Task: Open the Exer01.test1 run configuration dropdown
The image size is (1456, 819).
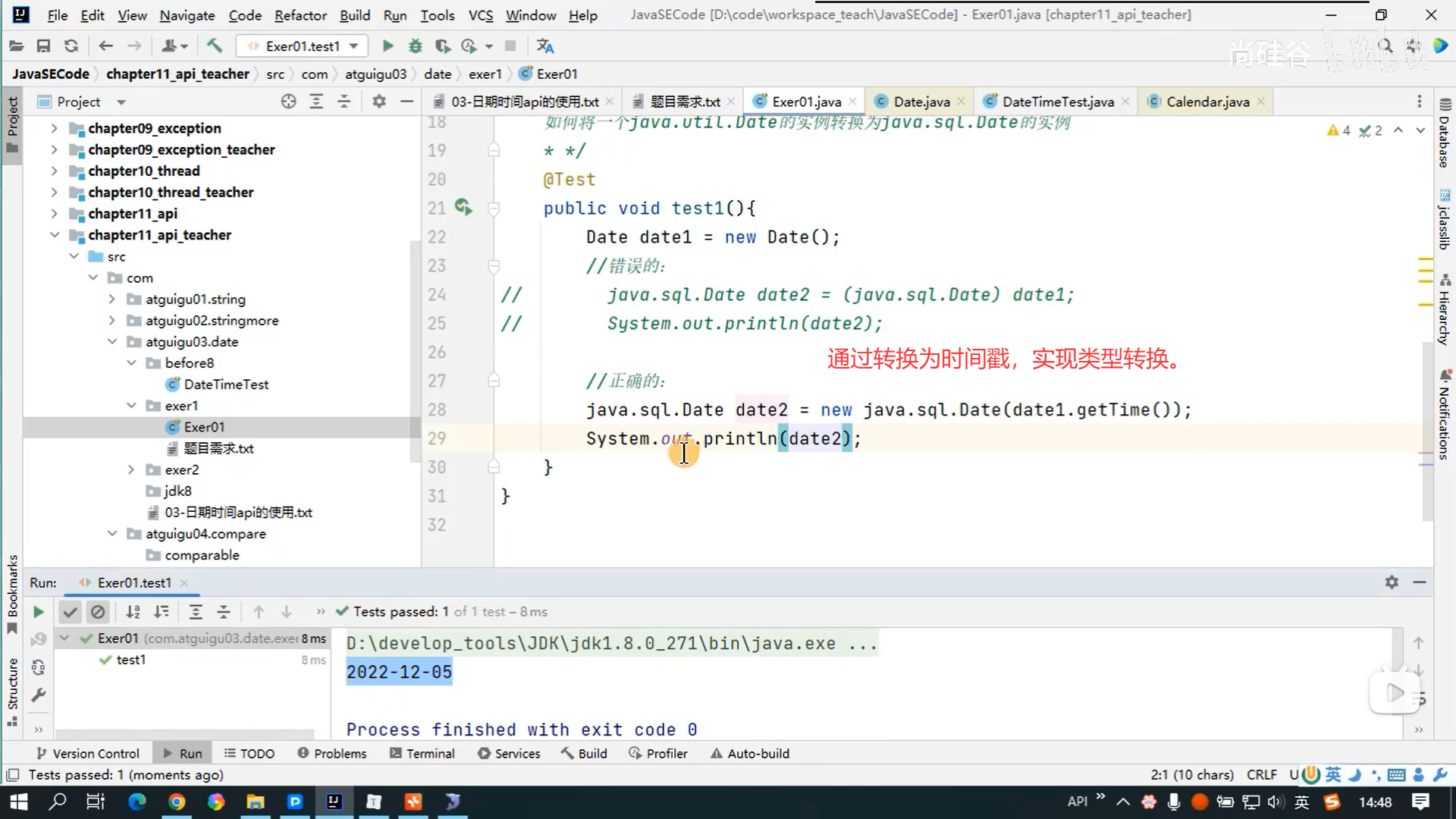Action: click(303, 46)
